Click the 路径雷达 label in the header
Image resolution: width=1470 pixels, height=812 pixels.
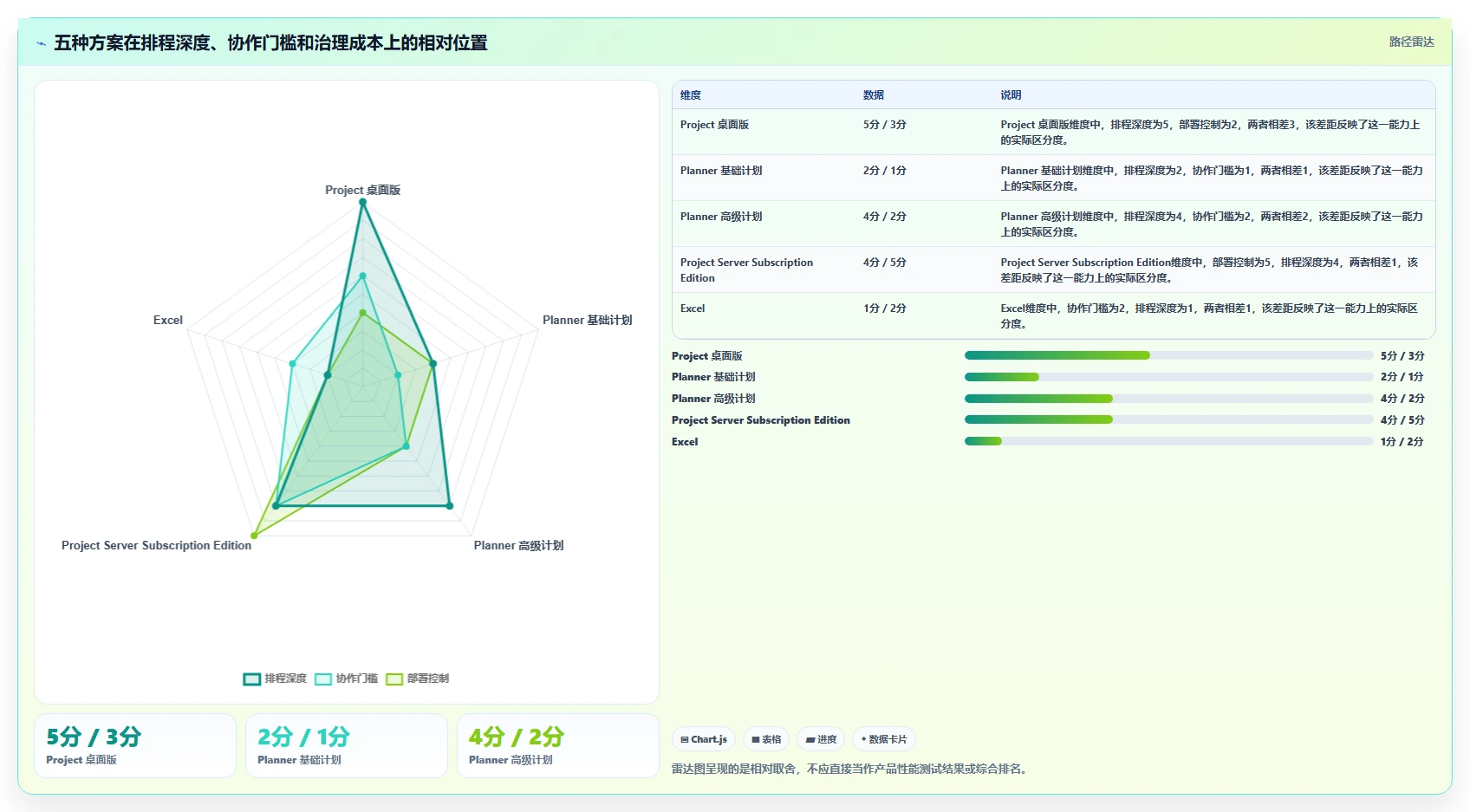point(1412,42)
